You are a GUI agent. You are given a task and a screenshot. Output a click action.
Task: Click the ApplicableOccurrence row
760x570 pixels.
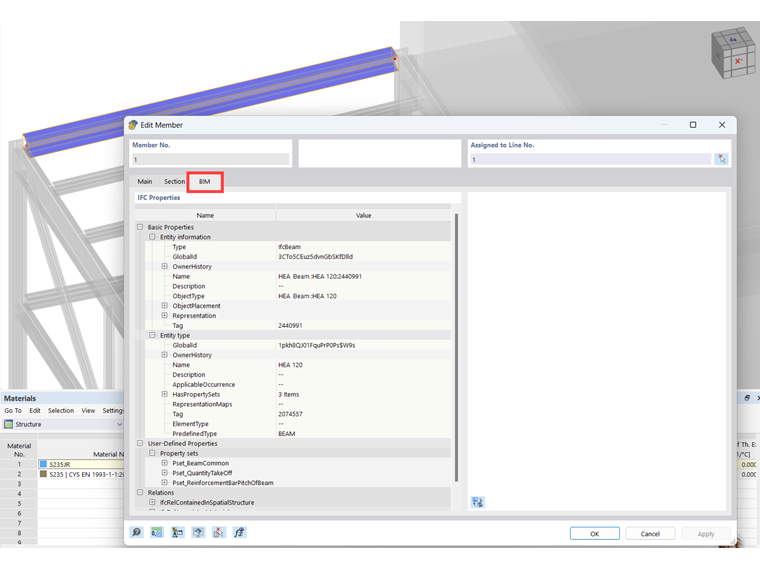coord(297,384)
